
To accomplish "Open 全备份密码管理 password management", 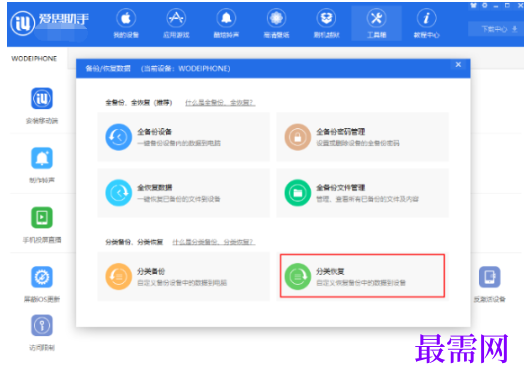I will click(363, 137).
